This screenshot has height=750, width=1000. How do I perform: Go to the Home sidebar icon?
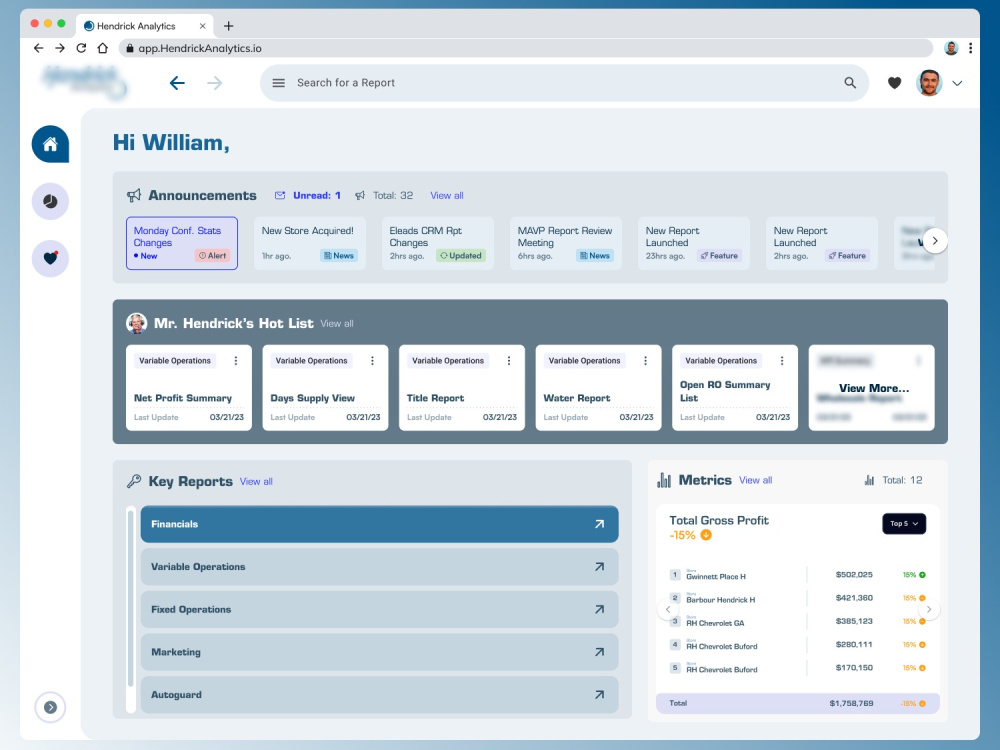[50, 144]
